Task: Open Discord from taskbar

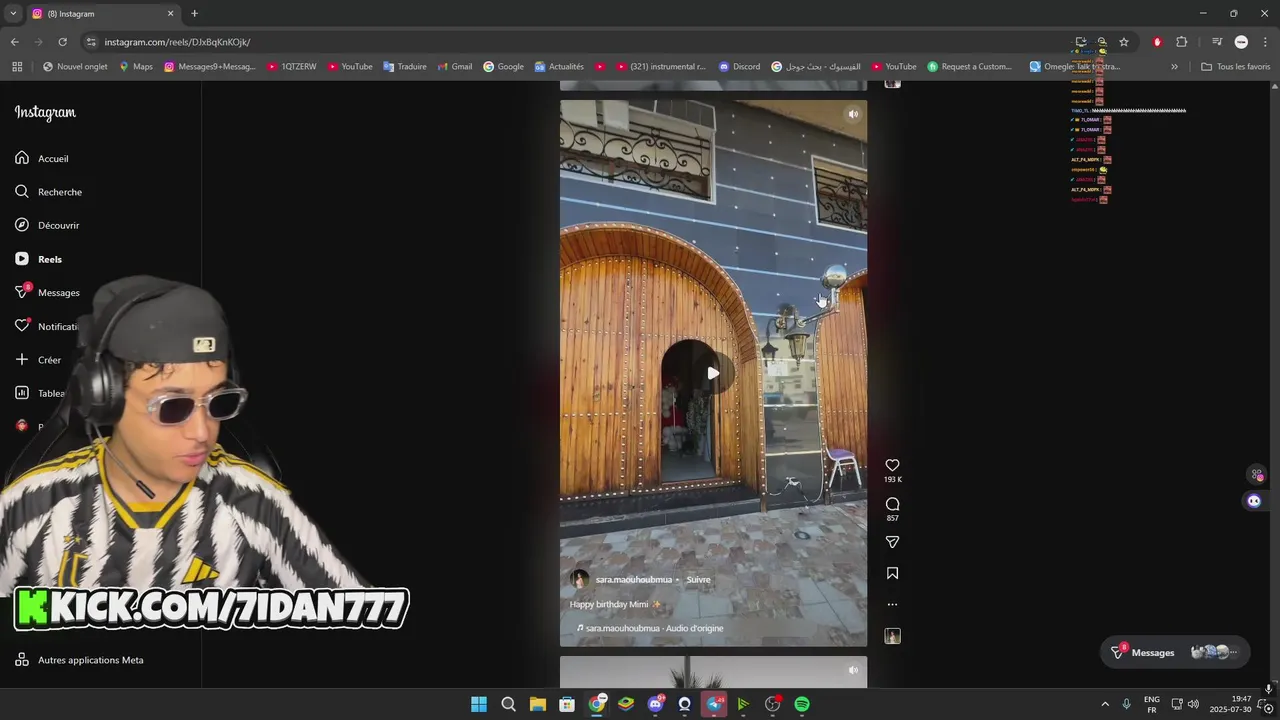Action: coord(655,704)
